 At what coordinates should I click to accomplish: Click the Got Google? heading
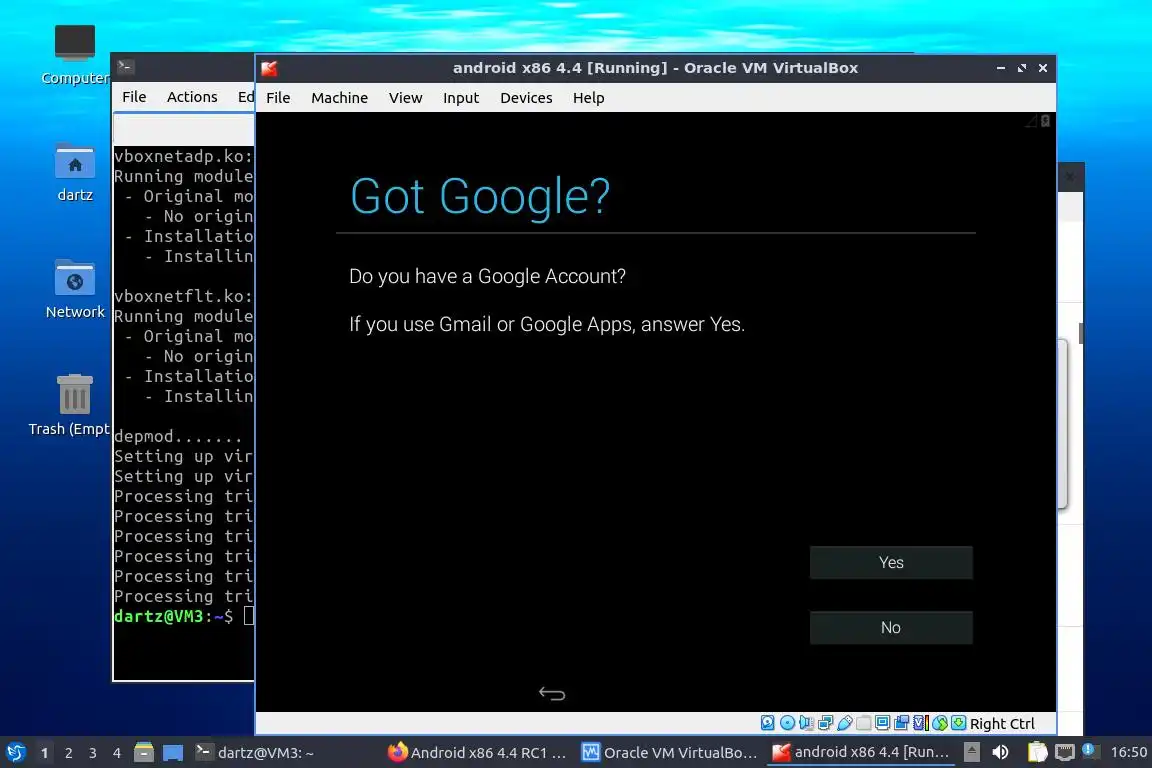480,197
